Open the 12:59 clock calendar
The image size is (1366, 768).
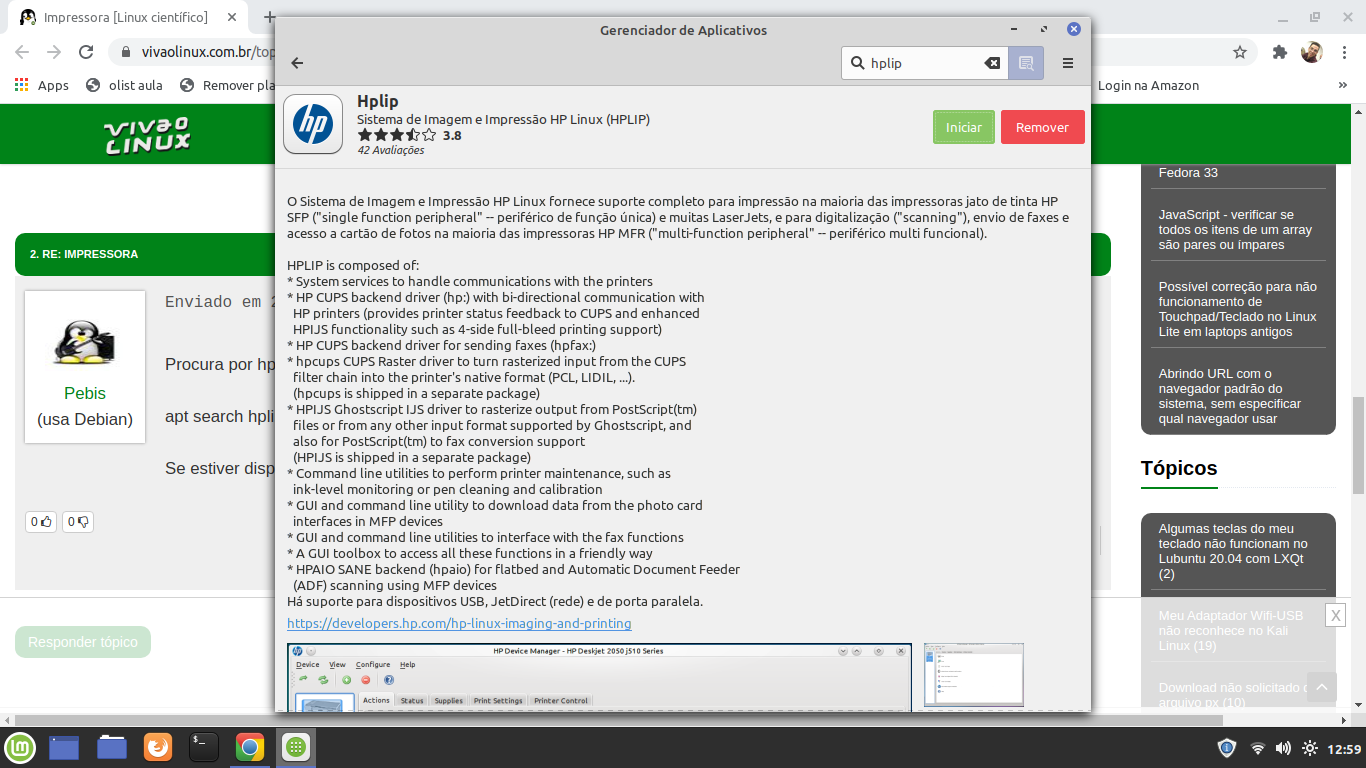tap(1344, 748)
